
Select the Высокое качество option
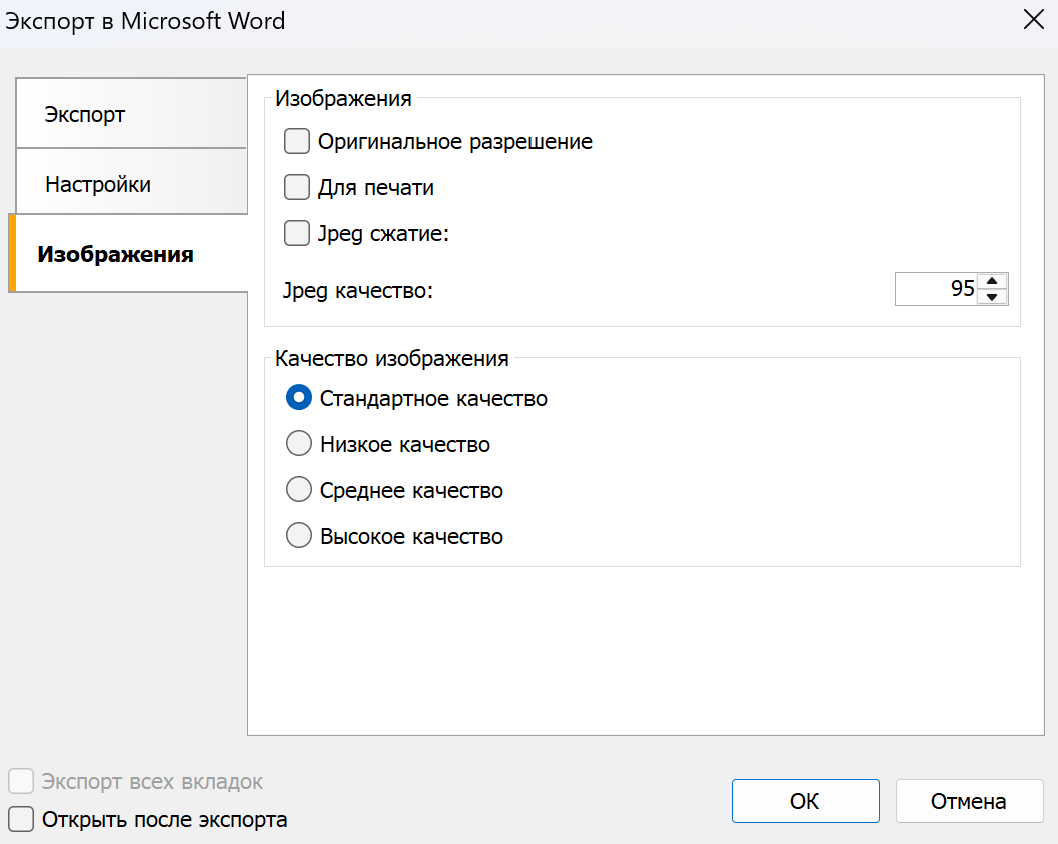pyautogui.click(x=299, y=536)
